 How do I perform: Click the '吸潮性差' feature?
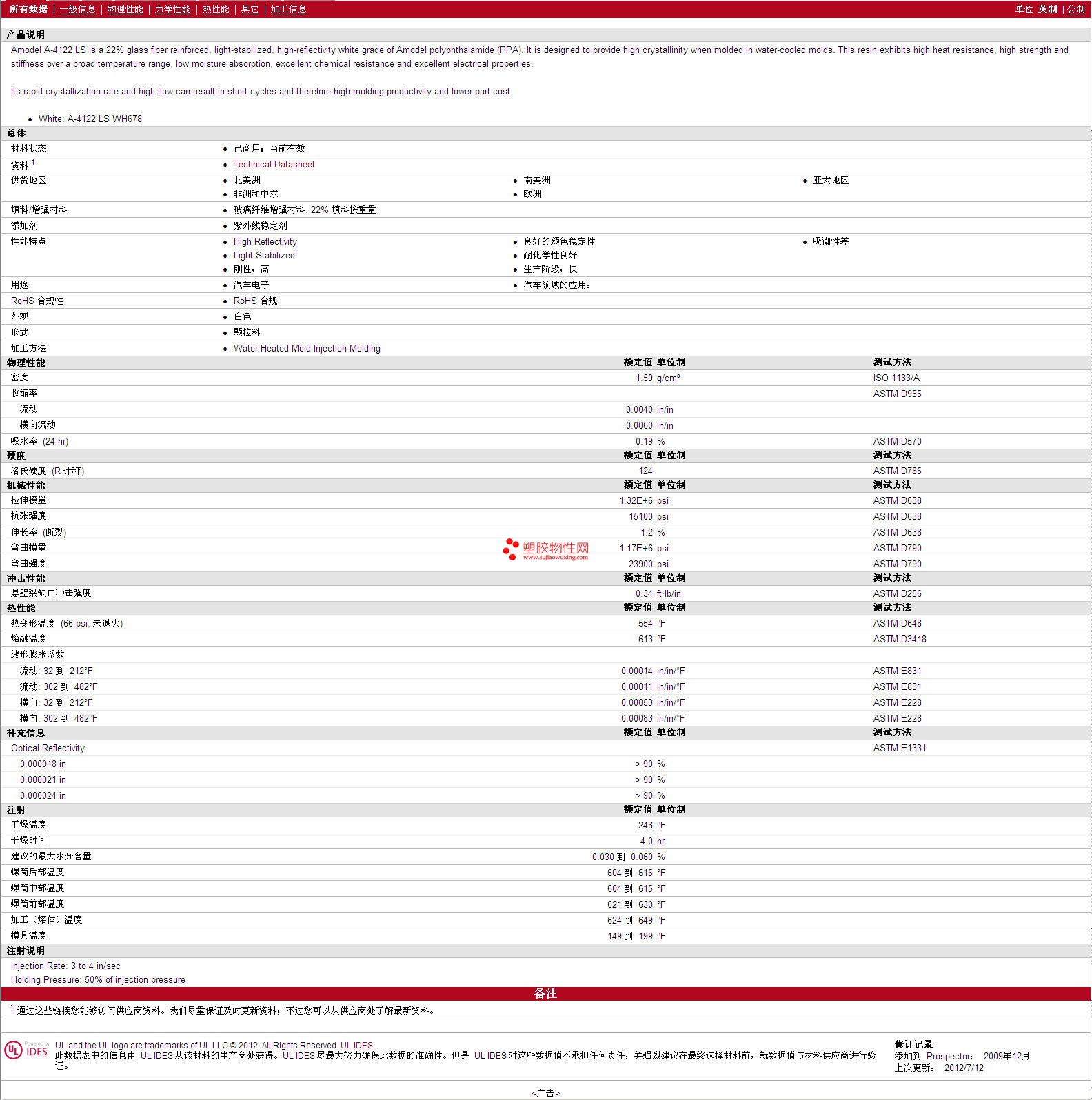(x=831, y=241)
